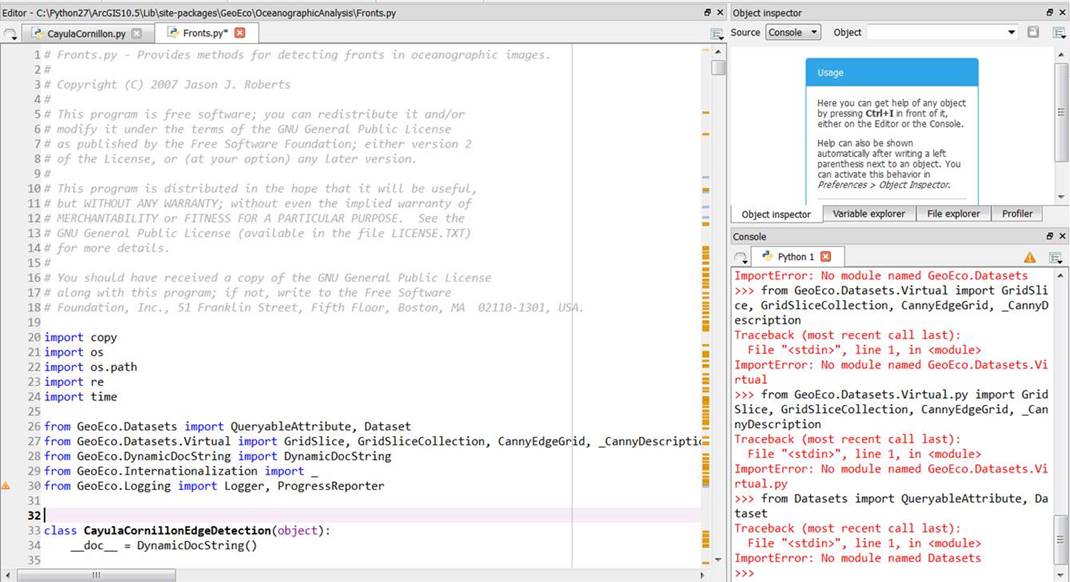Click the editor horizontal scroll-left arrow
This screenshot has width=1070, height=582.
click(7, 575)
